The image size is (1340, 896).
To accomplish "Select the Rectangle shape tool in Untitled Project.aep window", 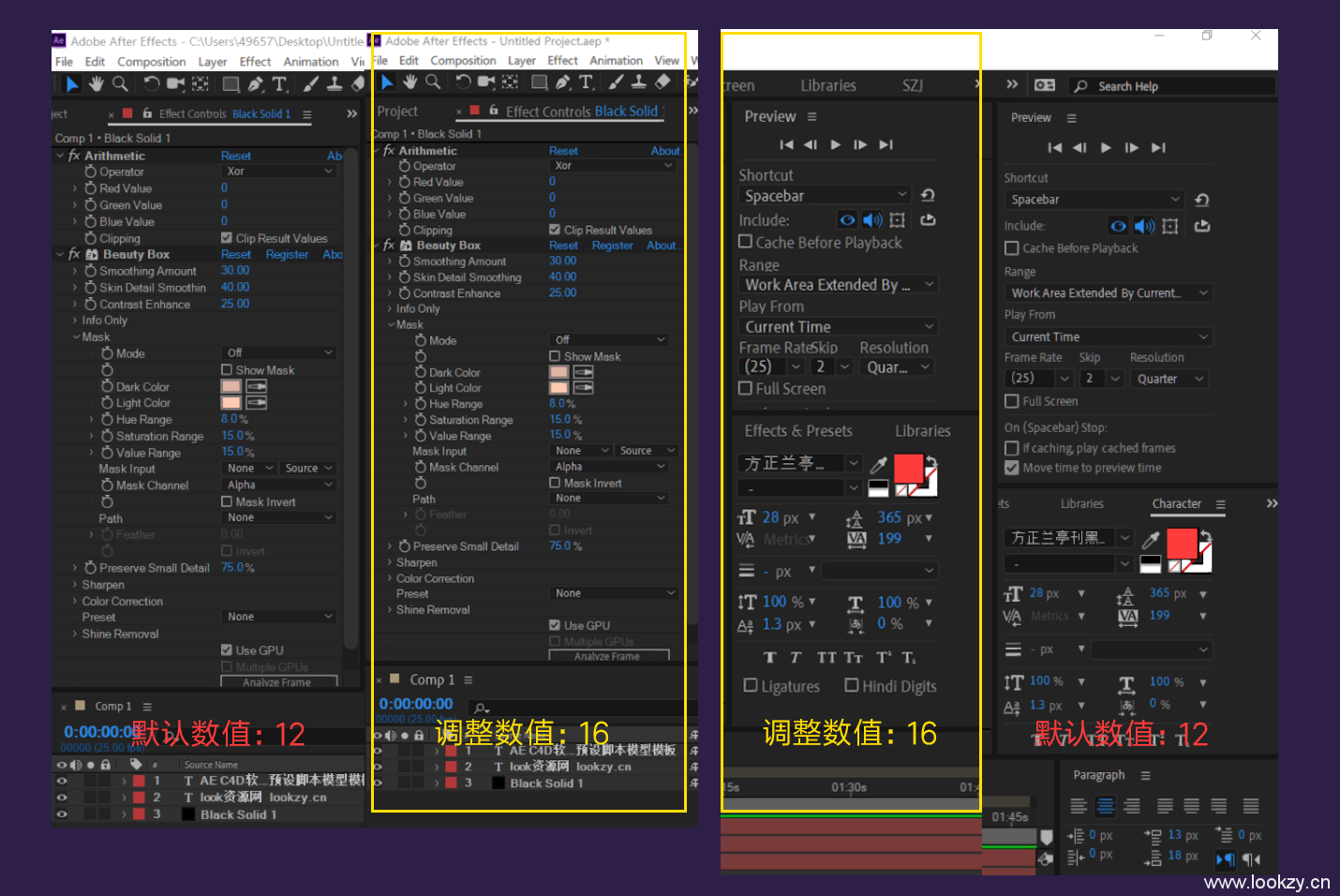I will tap(539, 82).
